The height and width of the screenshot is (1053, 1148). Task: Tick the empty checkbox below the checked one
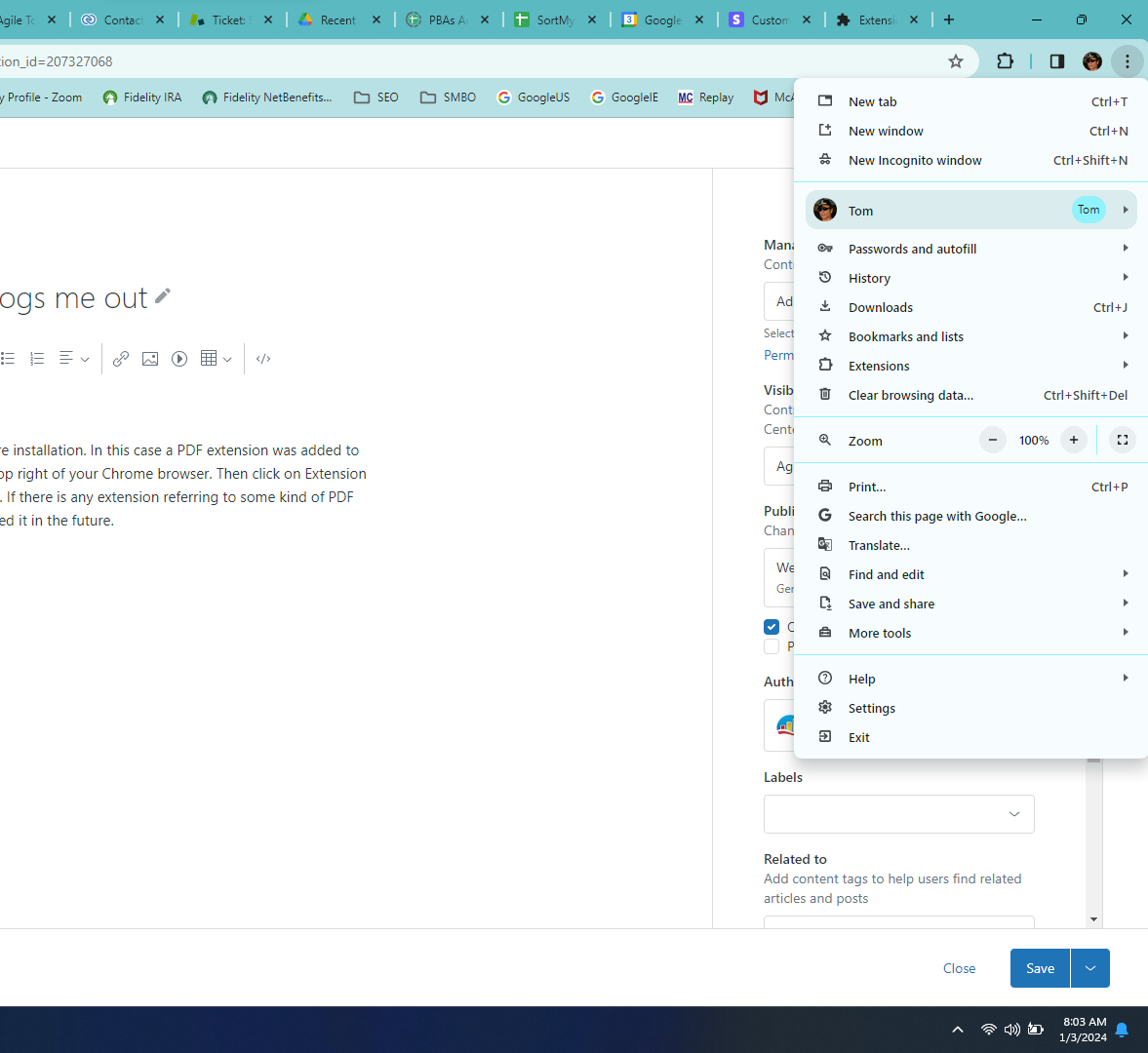(x=772, y=646)
